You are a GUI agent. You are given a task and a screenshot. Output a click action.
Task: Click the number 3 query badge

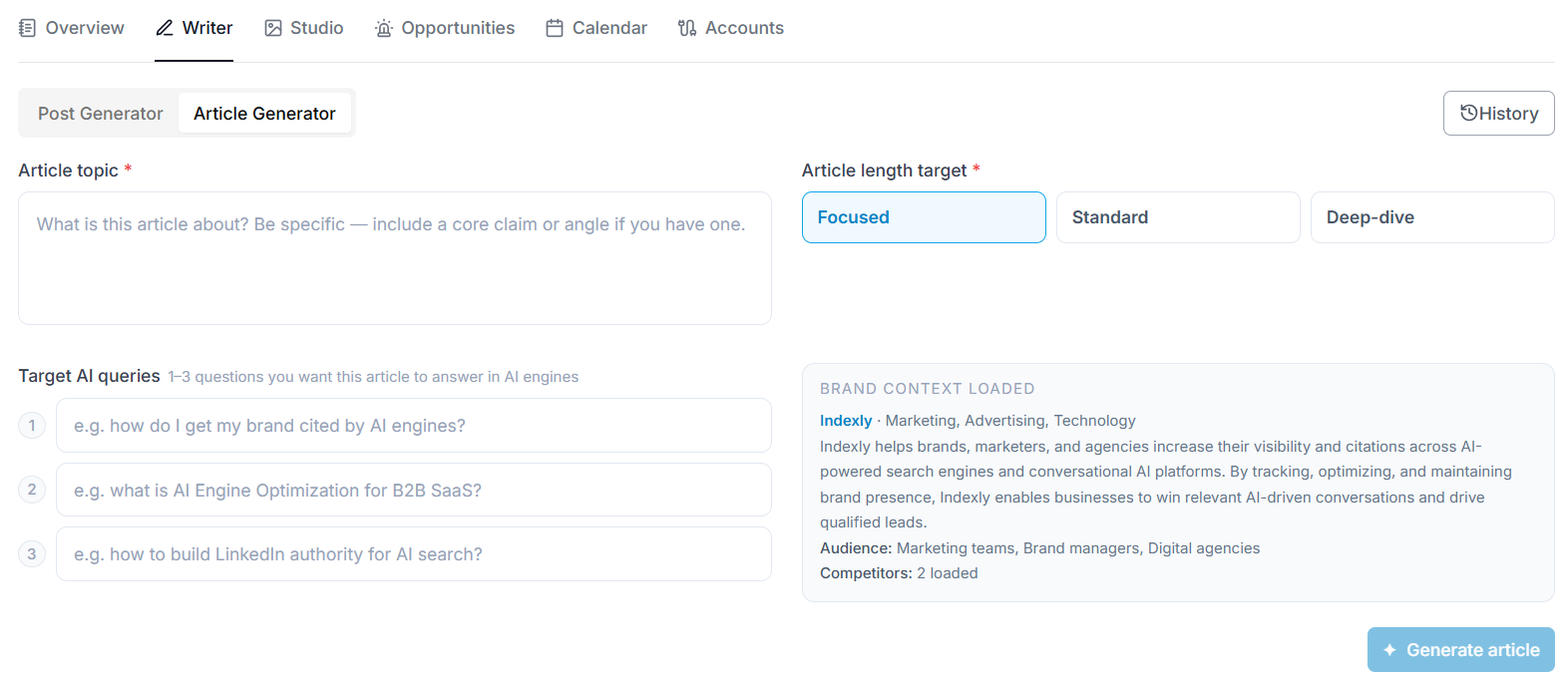click(32, 554)
